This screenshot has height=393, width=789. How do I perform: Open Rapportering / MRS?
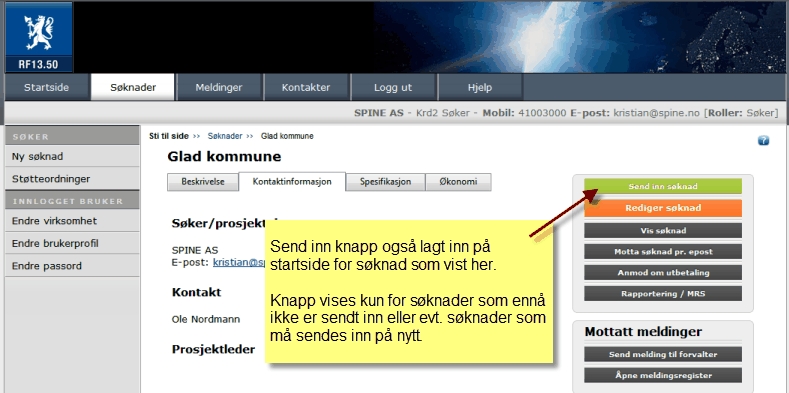tap(663, 294)
